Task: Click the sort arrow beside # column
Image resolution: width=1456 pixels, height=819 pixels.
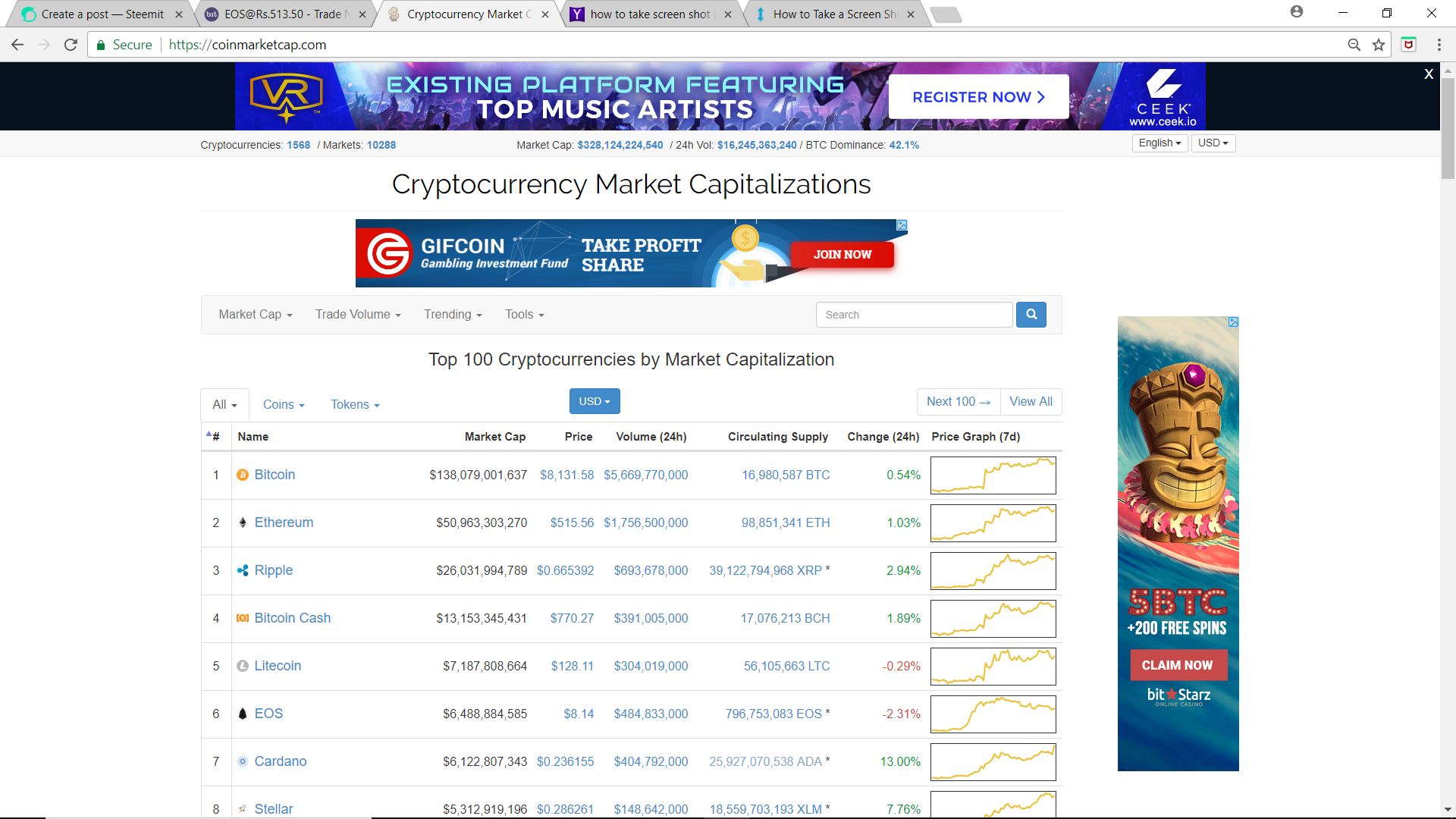Action: pyautogui.click(x=209, y=434)
